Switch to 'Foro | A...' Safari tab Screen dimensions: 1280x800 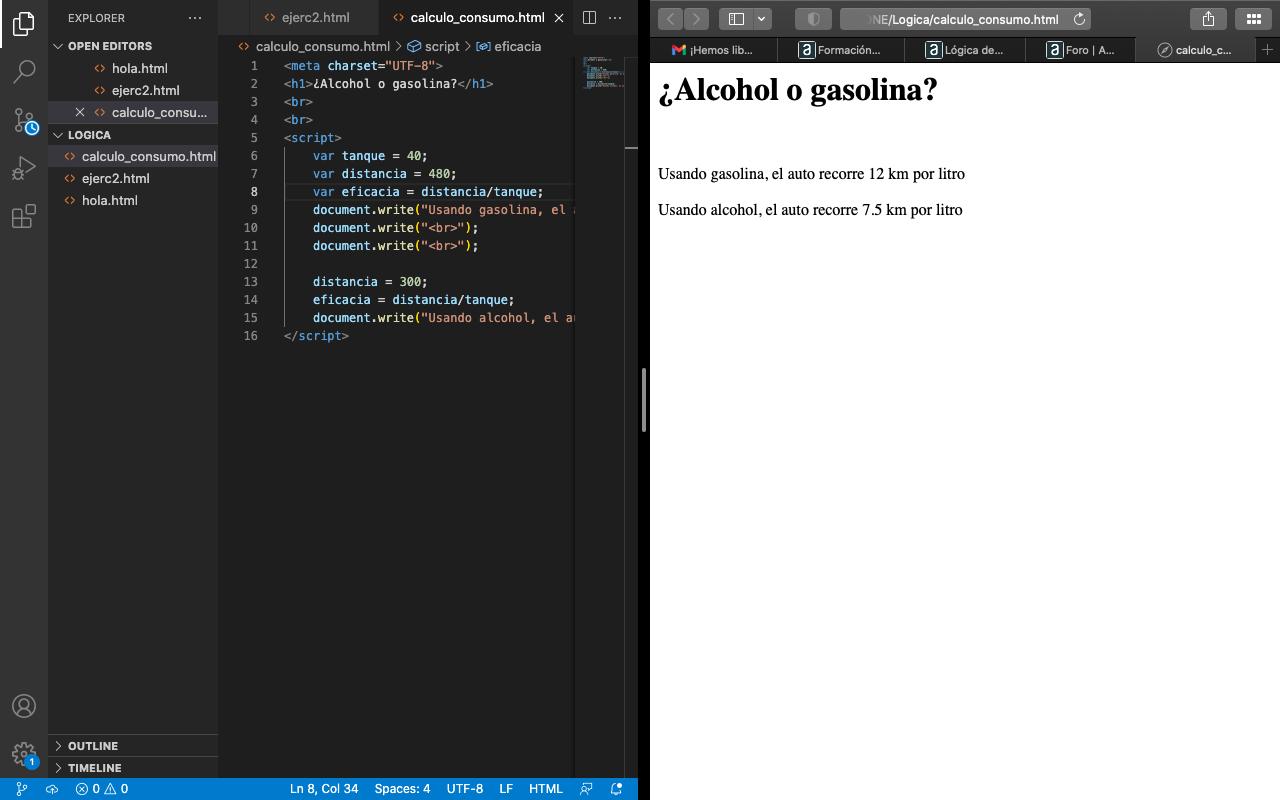click(x=1080, y=50)
